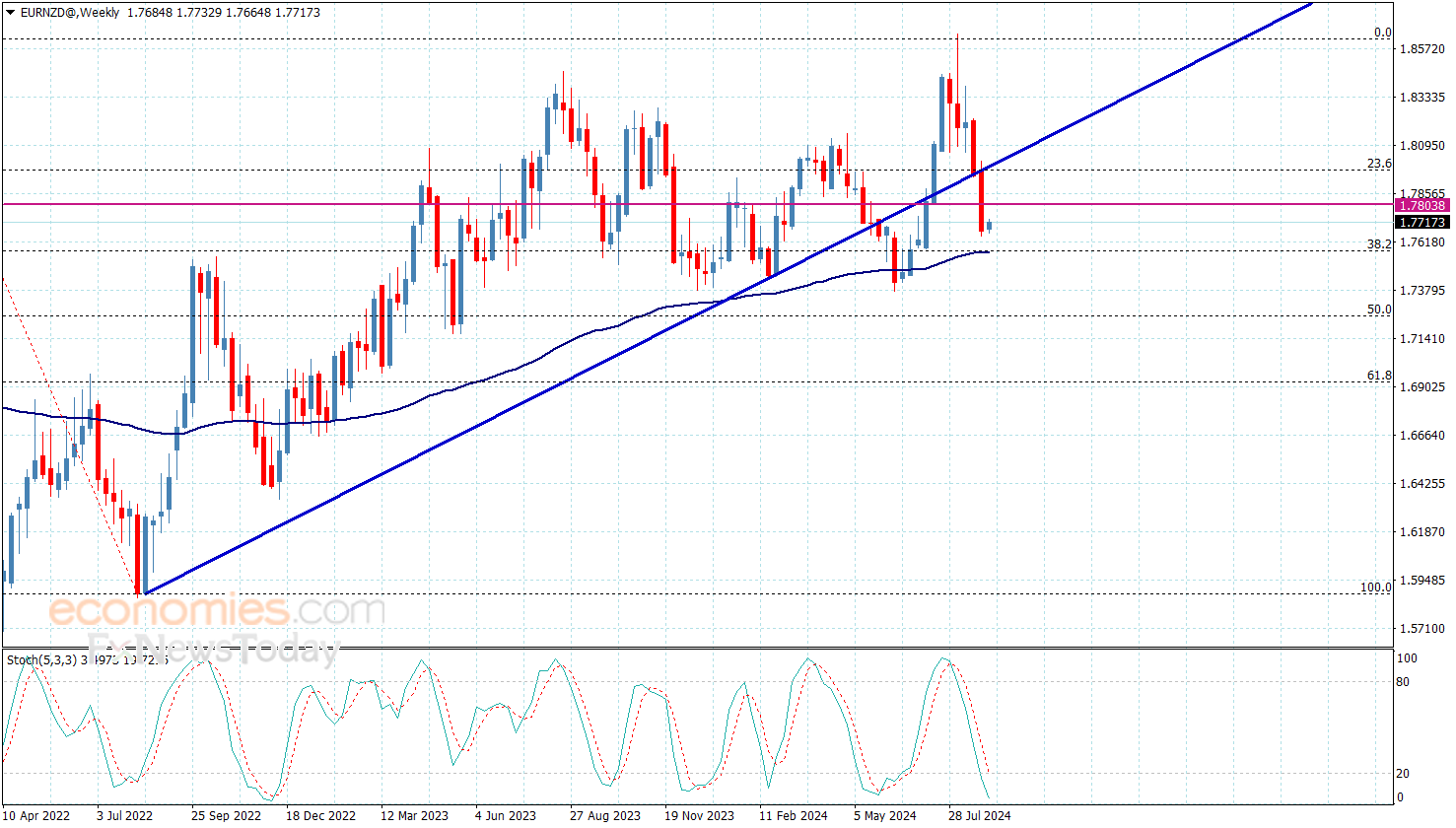Click the Stoch(5,3,3) indicator label
The width and height of the screenshot is (1456, 828).
pos(41,659)
